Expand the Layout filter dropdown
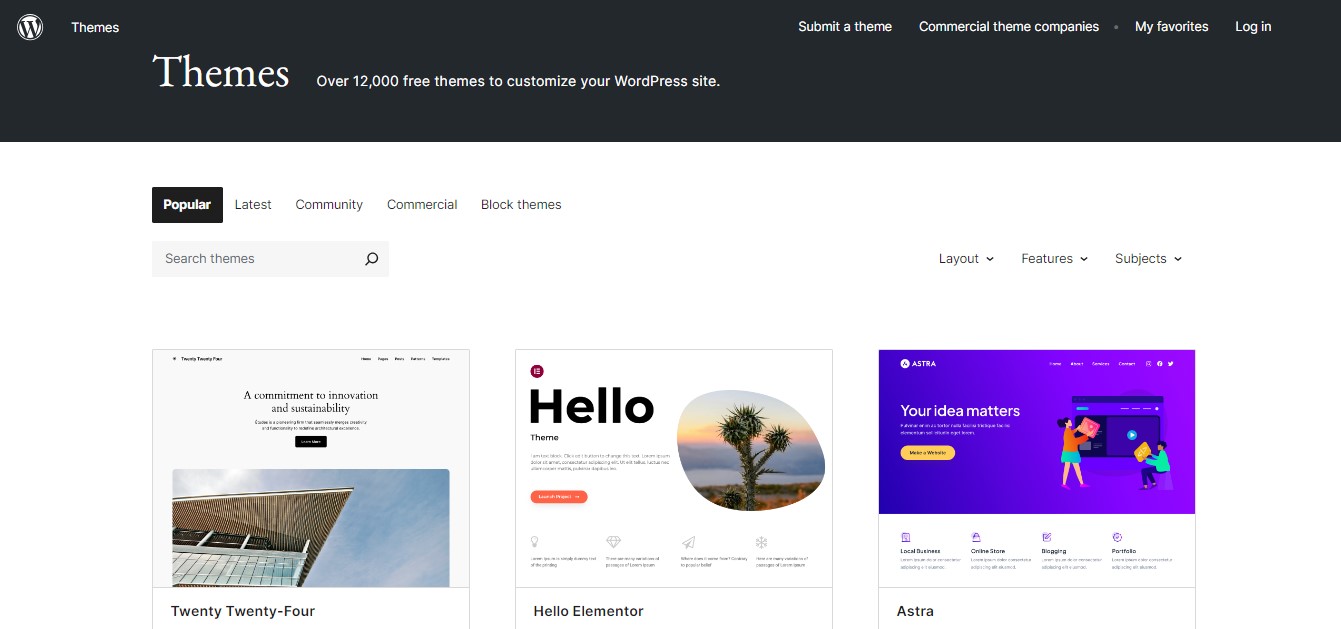The height and width of the screenshot is (629, 1341). tap(966, 259)
